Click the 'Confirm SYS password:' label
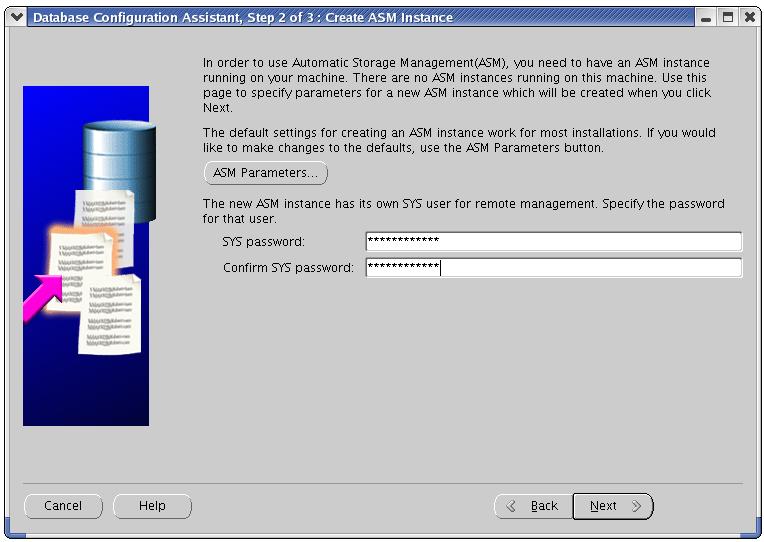This screenshot has width=764, height=542. [x=288, y=268]
